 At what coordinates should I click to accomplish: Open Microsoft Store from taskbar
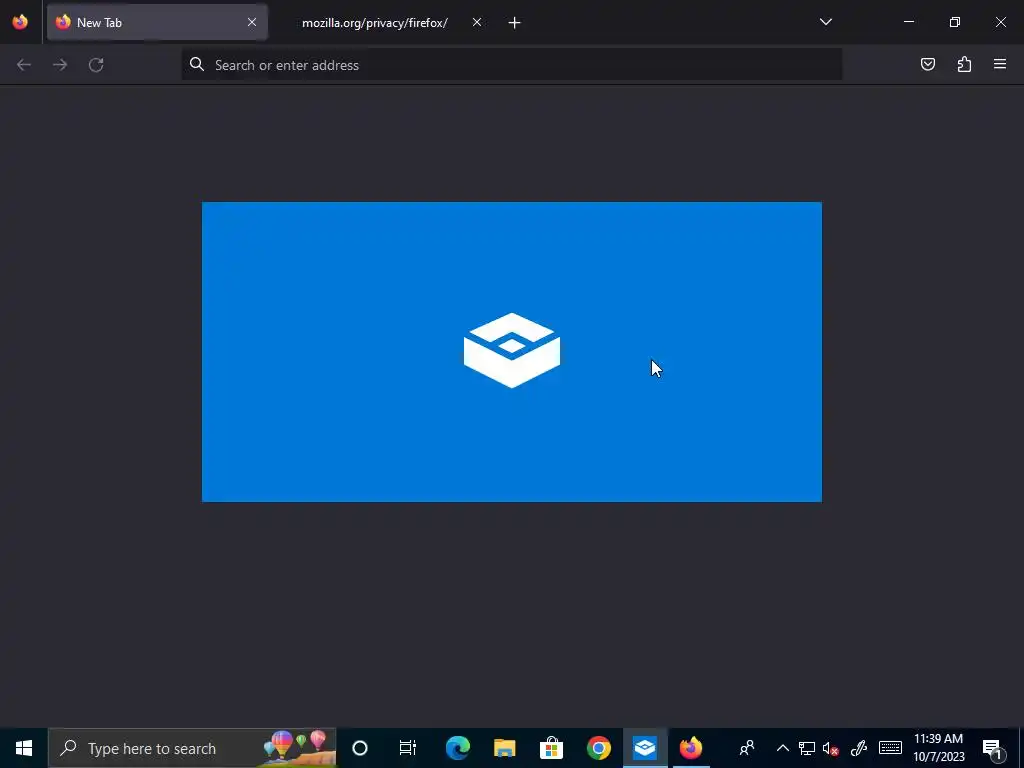551,748
